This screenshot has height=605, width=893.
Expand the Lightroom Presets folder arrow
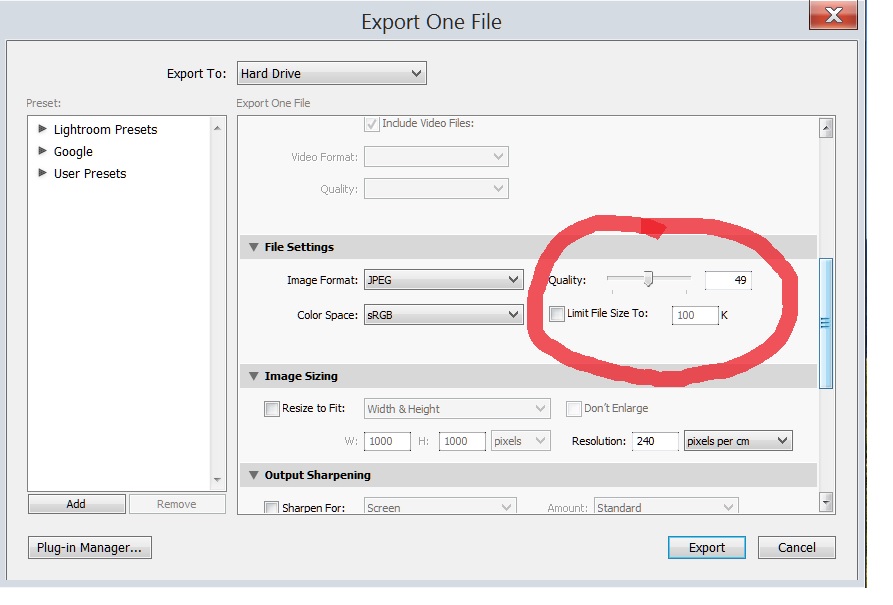42,129
